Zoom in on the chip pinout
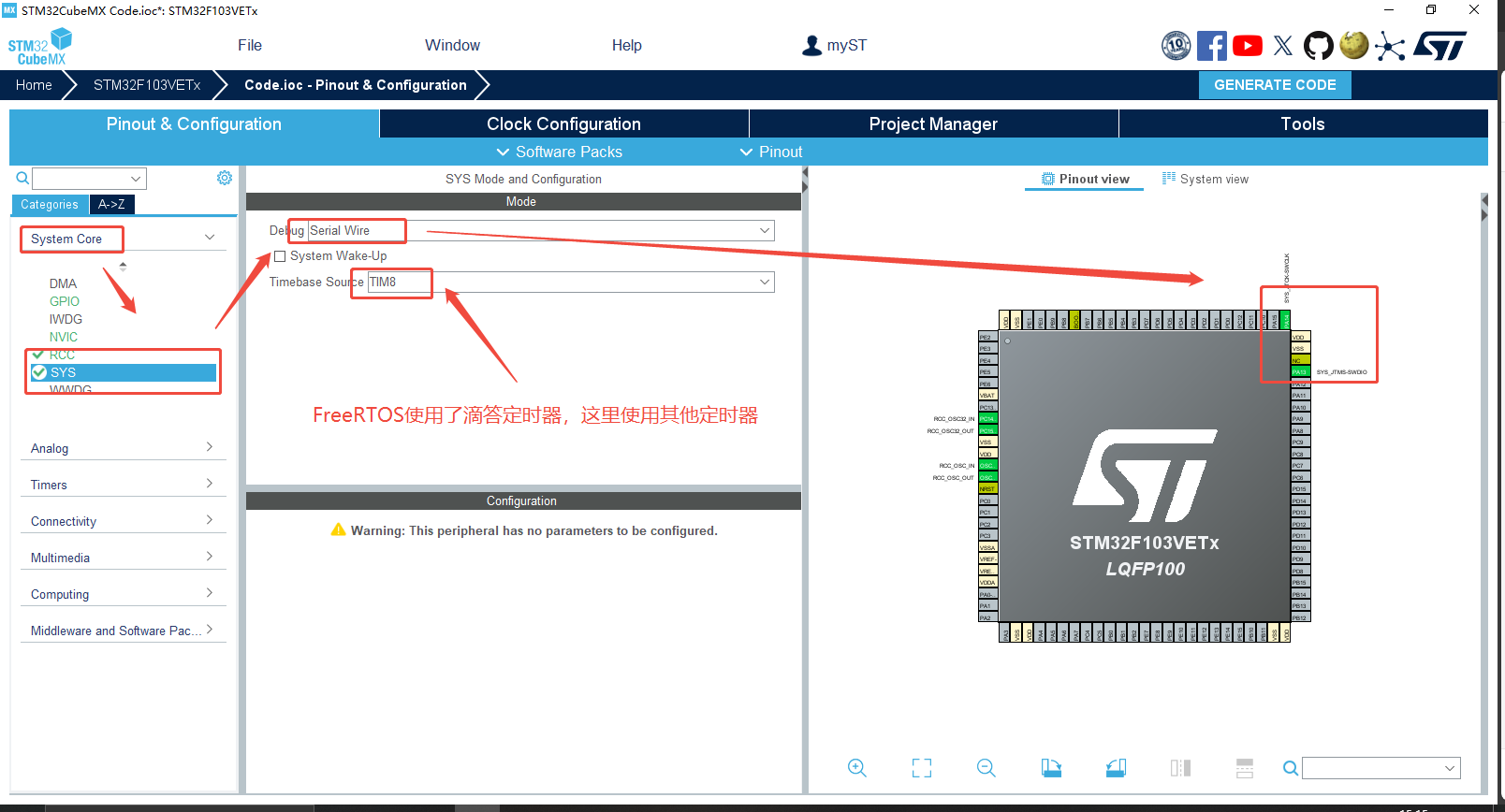 (856, 768)
